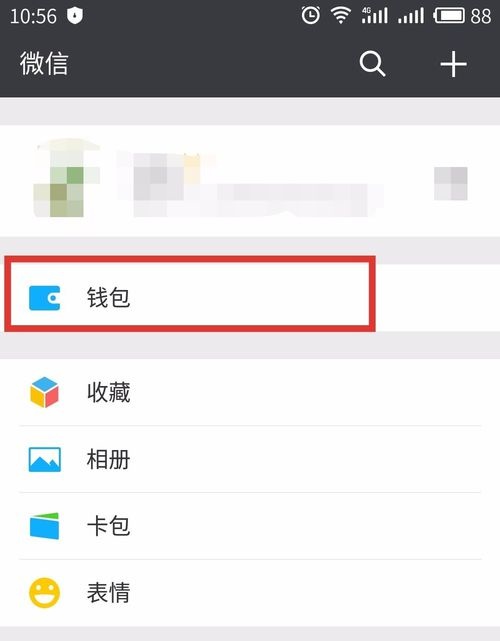Open the 钱包 wallet entry
500x641 pixels.
click(x=250, y=298)
